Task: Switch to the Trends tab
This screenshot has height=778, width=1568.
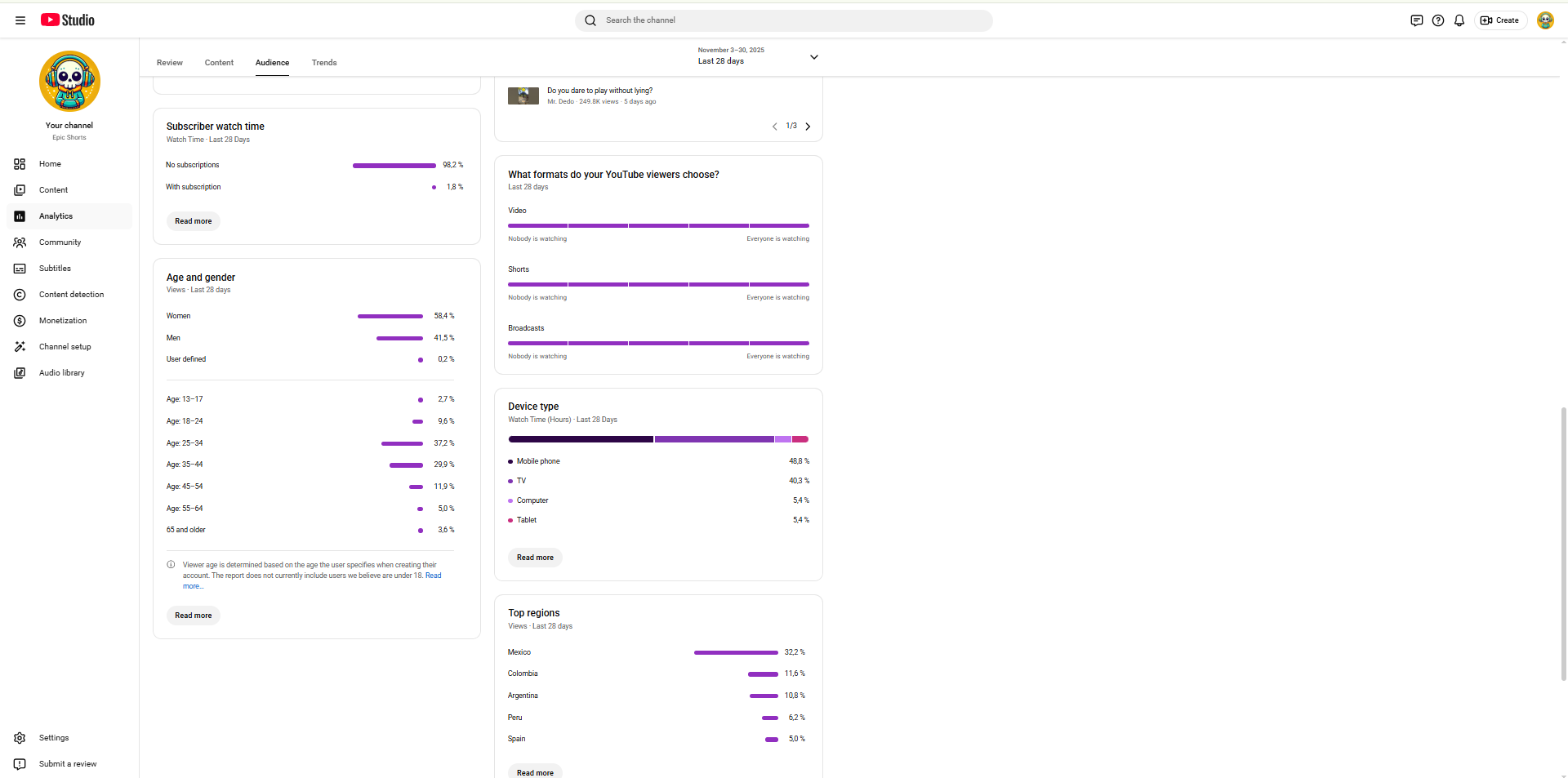Action: [324, 63]
